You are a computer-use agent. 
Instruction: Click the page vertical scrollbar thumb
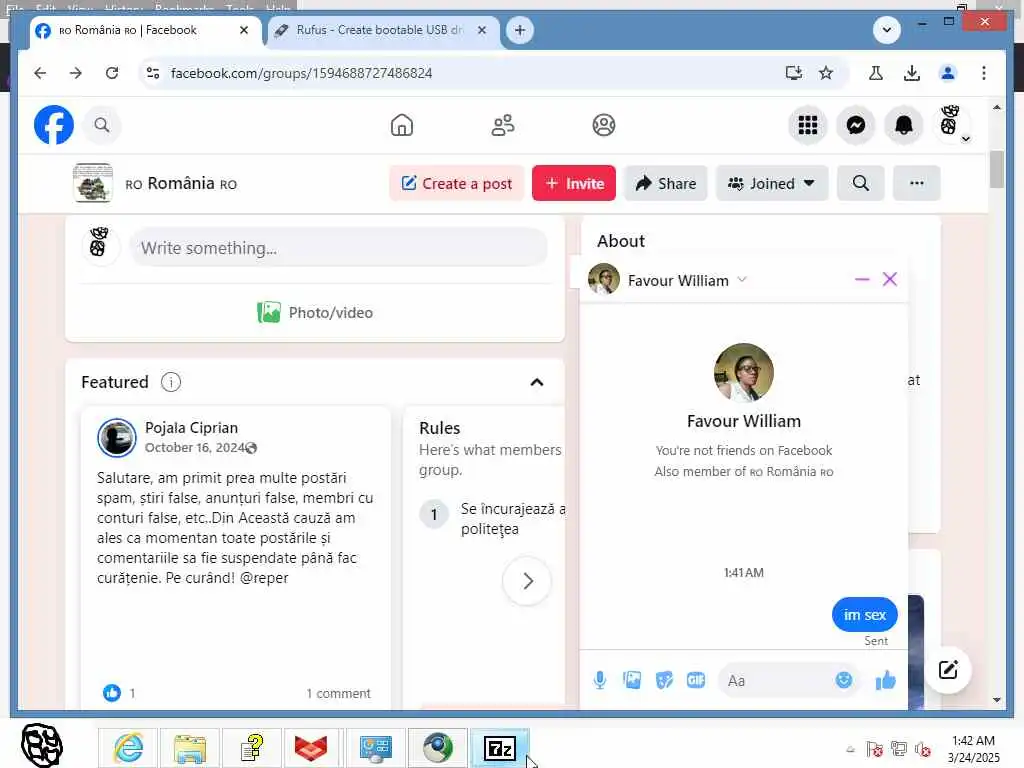[x=997, y=169]
